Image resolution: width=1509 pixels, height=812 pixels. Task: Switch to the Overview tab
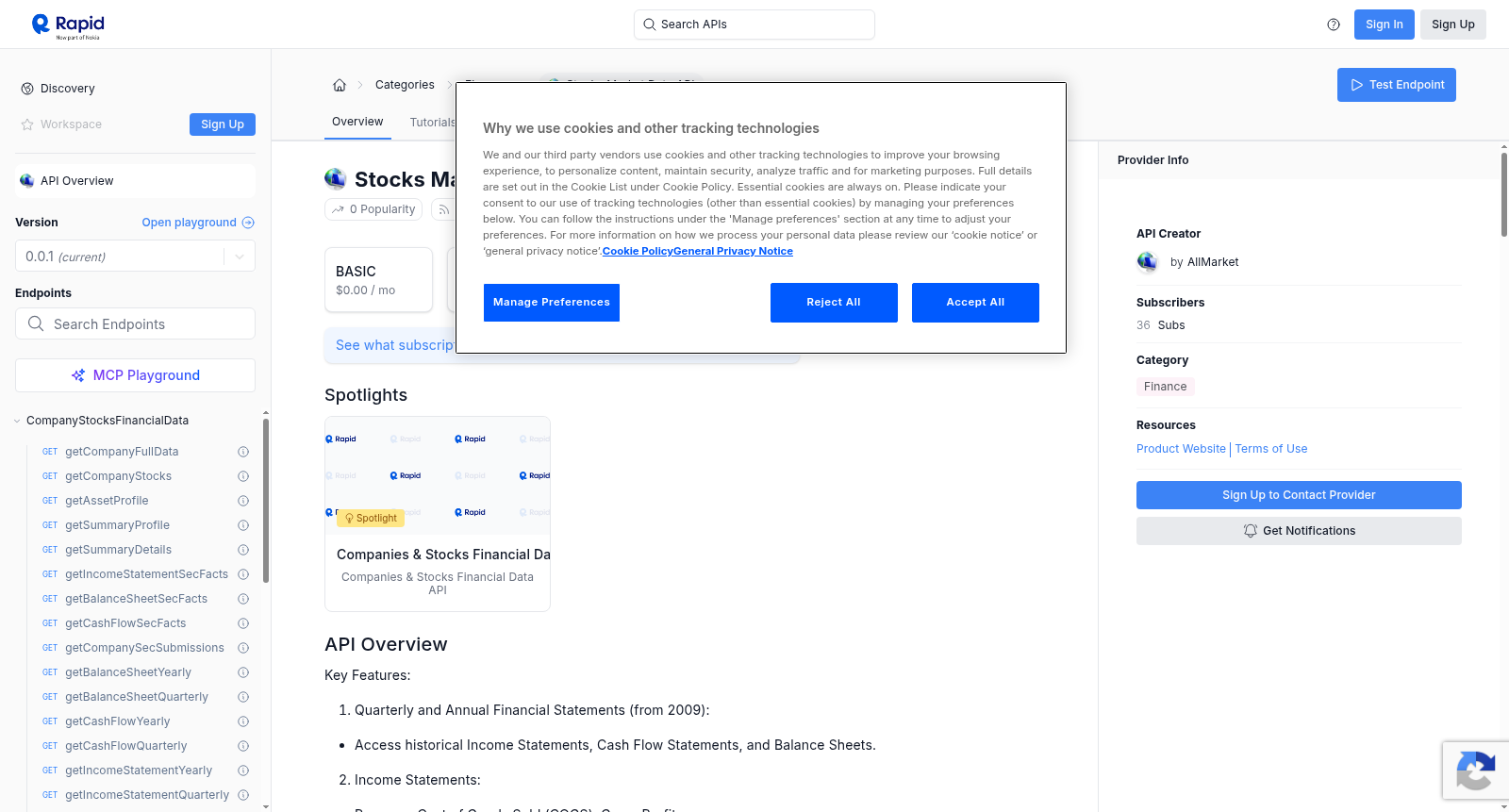tap(357, 122)
